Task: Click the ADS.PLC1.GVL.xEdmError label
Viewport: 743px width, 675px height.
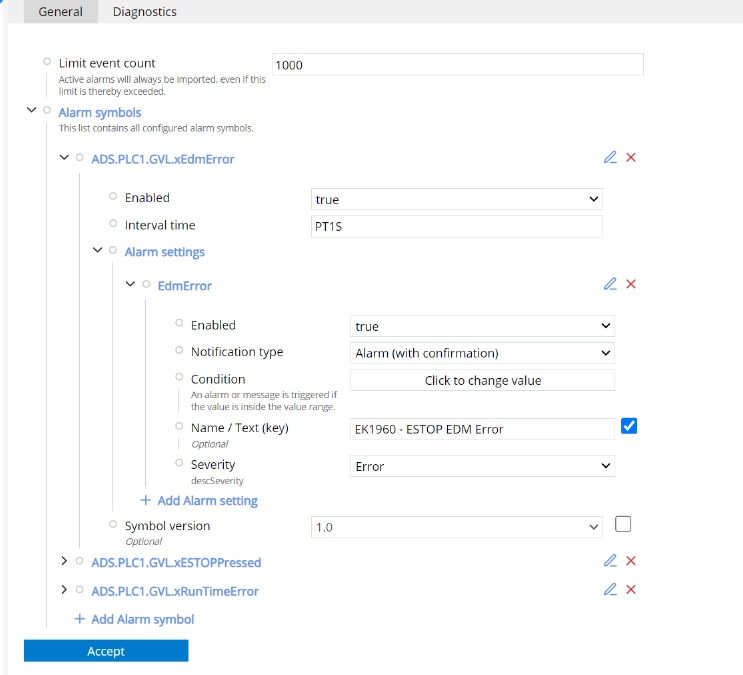Action: 163,159
